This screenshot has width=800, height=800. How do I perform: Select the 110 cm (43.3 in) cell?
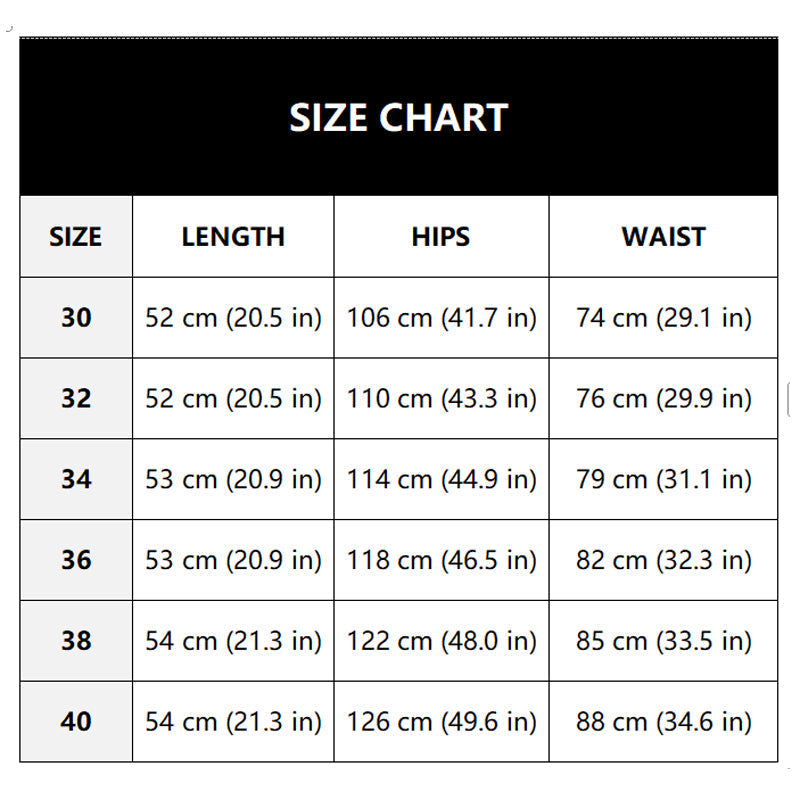click(x=441, y=398)
